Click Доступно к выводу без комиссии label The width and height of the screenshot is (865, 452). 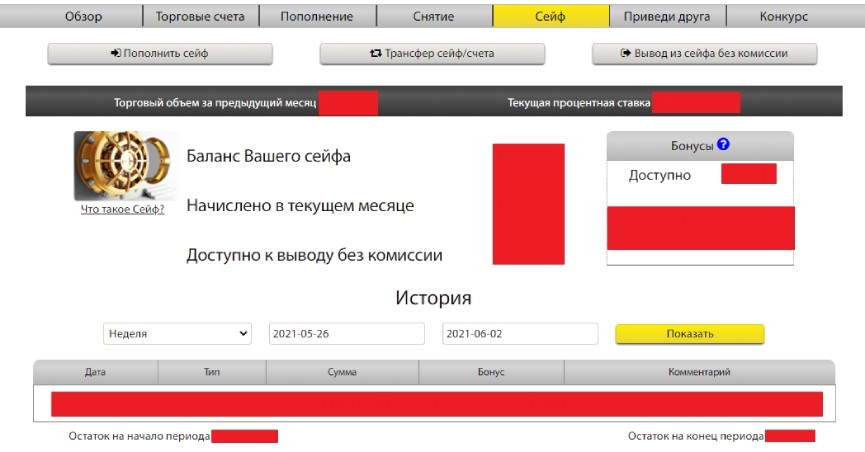tap(314, 255)
